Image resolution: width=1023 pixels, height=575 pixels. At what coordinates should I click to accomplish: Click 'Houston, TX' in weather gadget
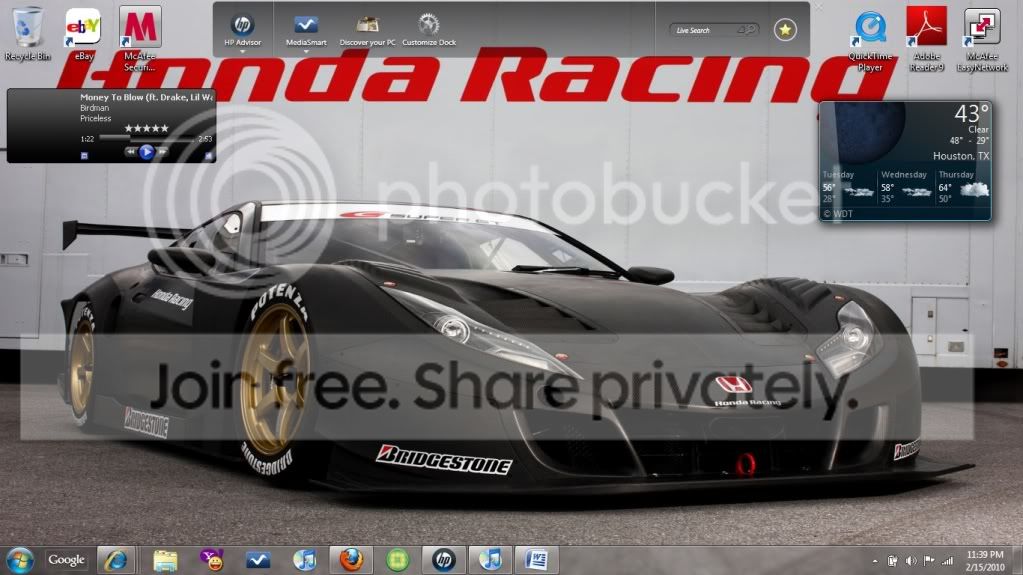click(x=960, y=156)
